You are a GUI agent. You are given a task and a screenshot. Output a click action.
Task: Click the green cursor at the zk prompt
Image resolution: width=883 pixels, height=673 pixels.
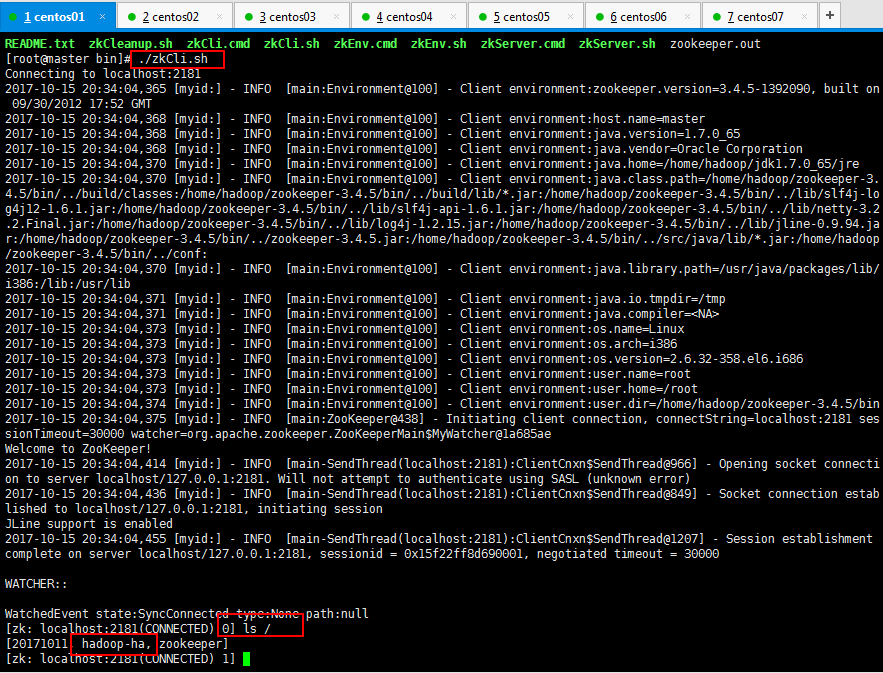246,659
